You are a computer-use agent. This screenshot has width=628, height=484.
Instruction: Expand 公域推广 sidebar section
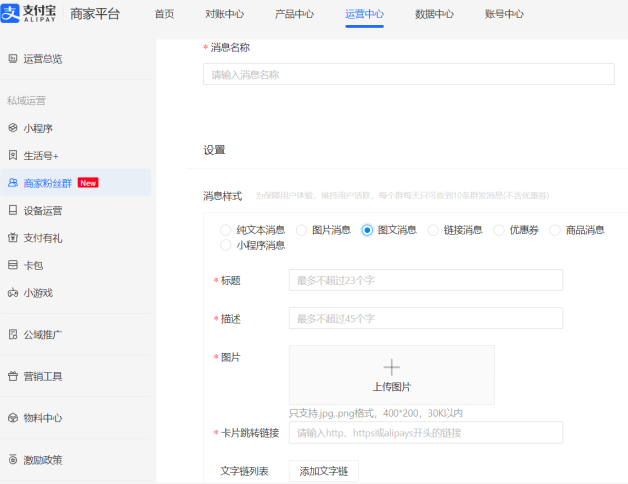click(43, 335)
